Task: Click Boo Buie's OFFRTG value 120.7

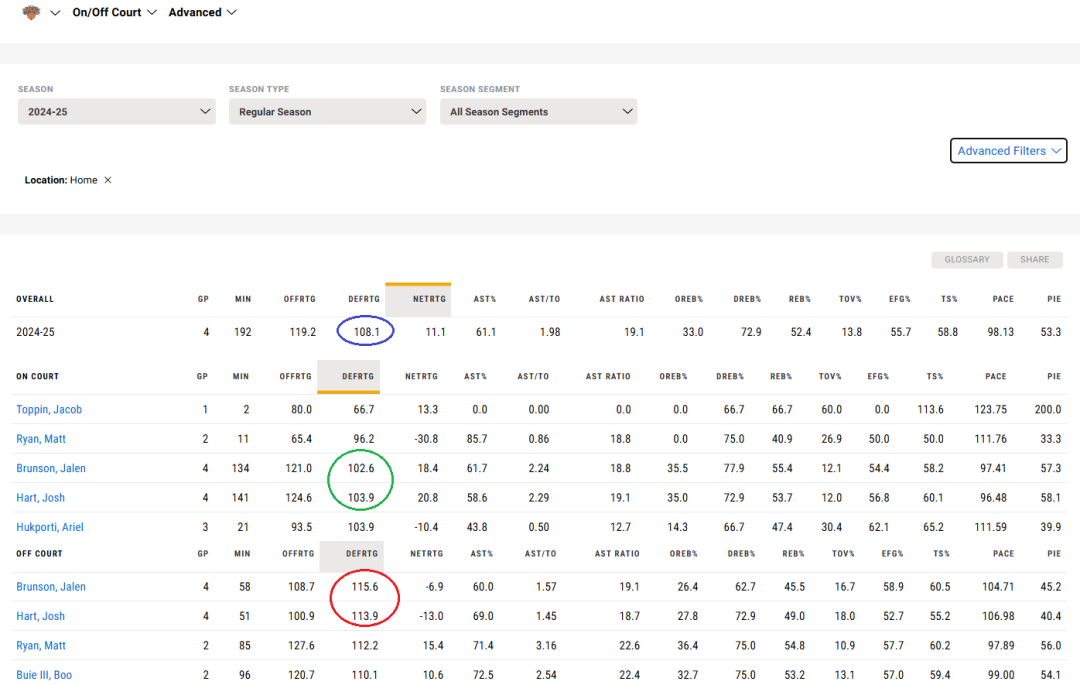Action: coord(301,675)
